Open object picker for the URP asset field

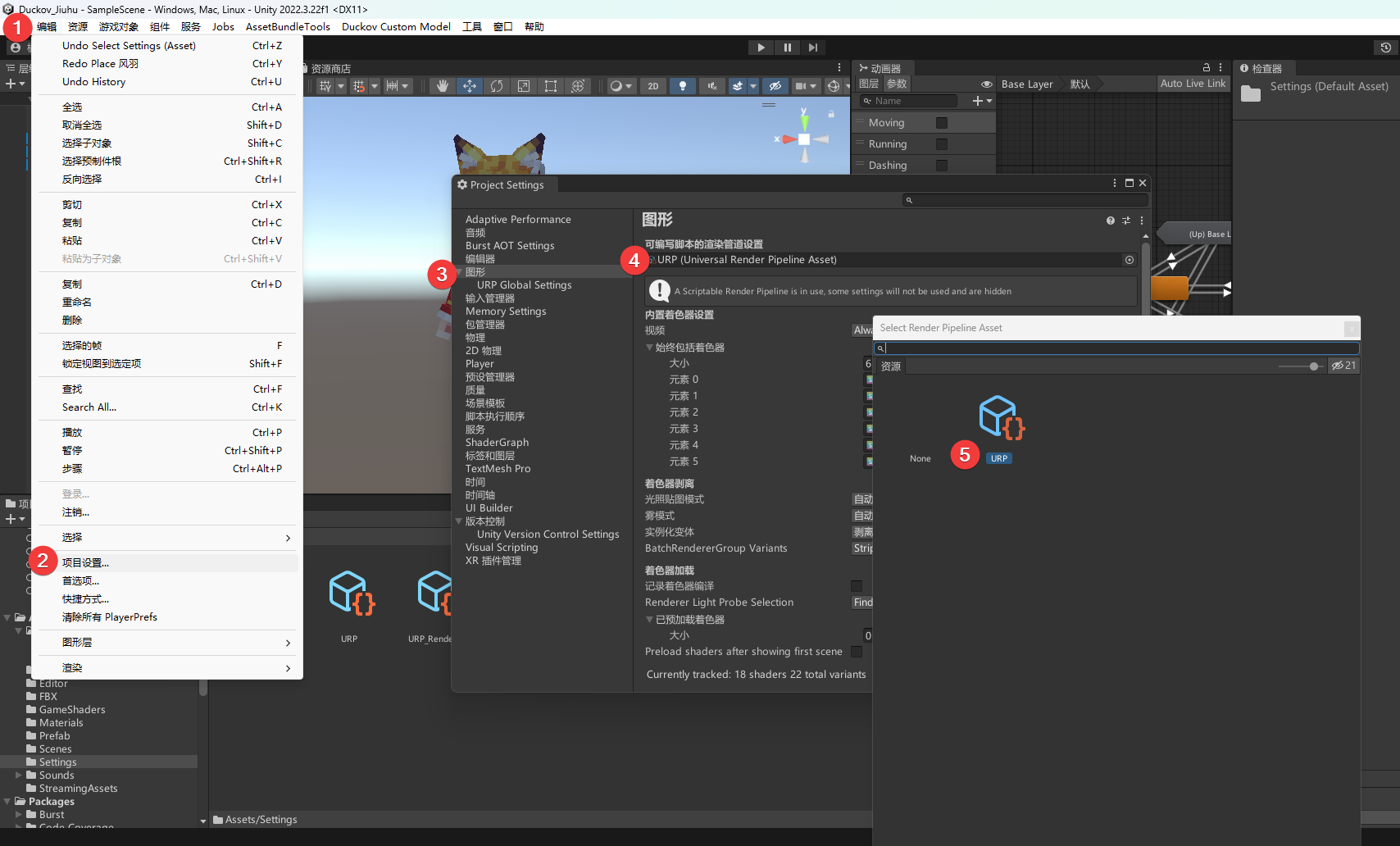1129,260
